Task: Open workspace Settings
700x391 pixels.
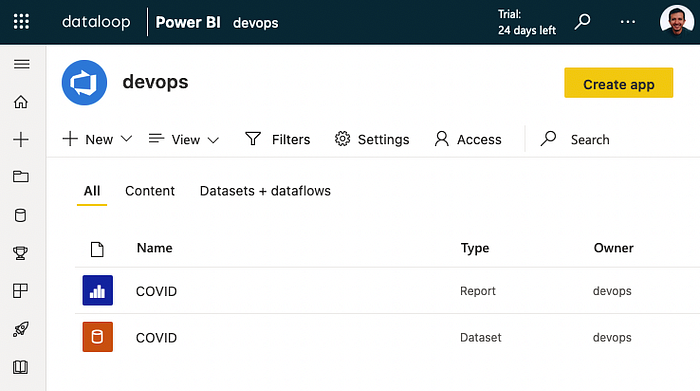Action: [371, 139]
